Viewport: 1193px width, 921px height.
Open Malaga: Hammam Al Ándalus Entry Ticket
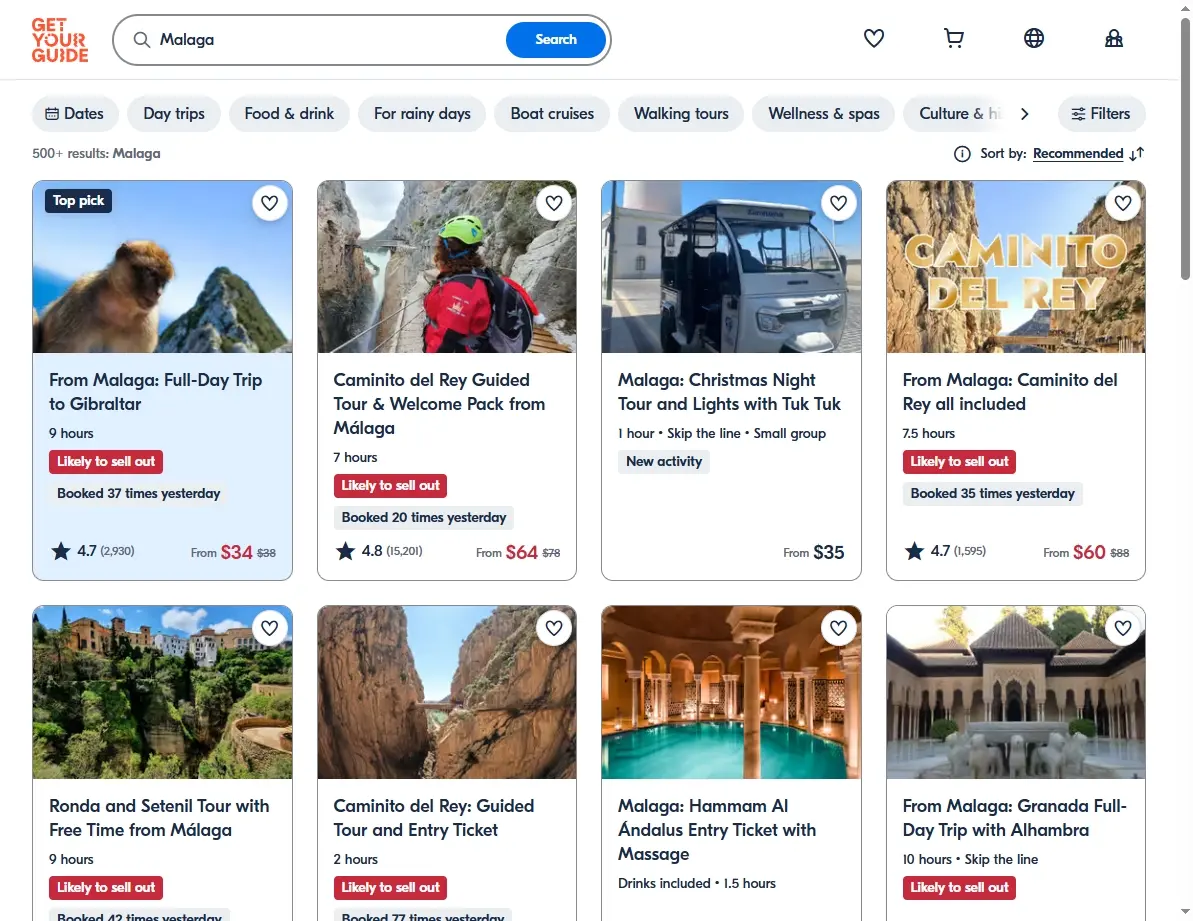pos(717,830)
